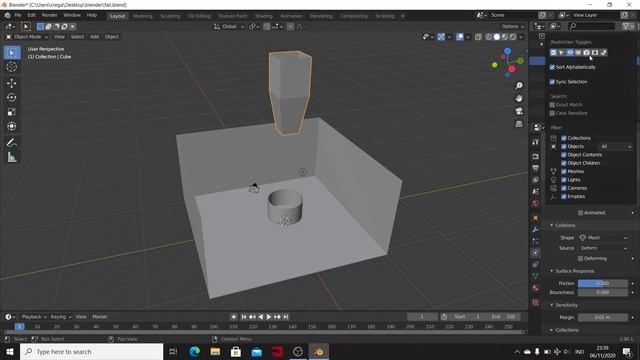Open the timeline Marker menu
This screenshot has height=360, width=640.
click(x=100, y=317)
